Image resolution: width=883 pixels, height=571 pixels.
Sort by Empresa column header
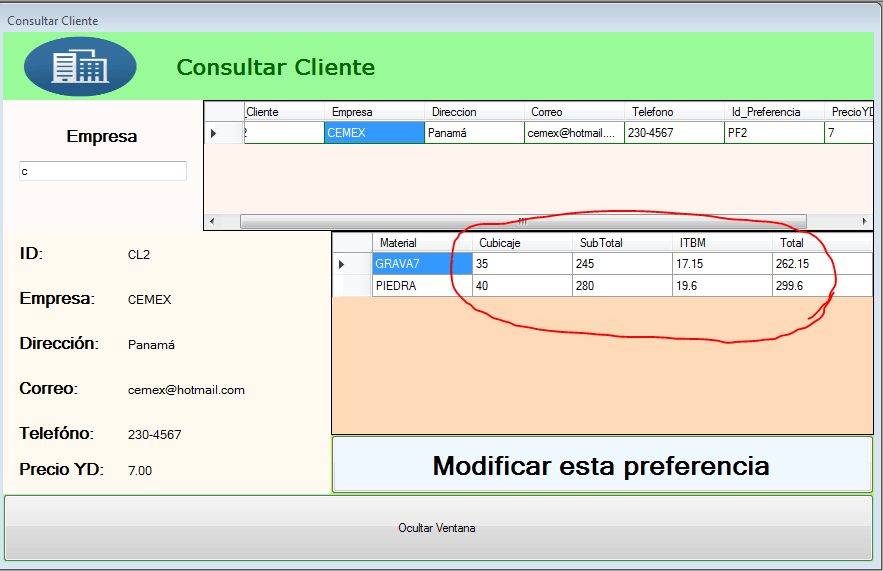(374, 111)
